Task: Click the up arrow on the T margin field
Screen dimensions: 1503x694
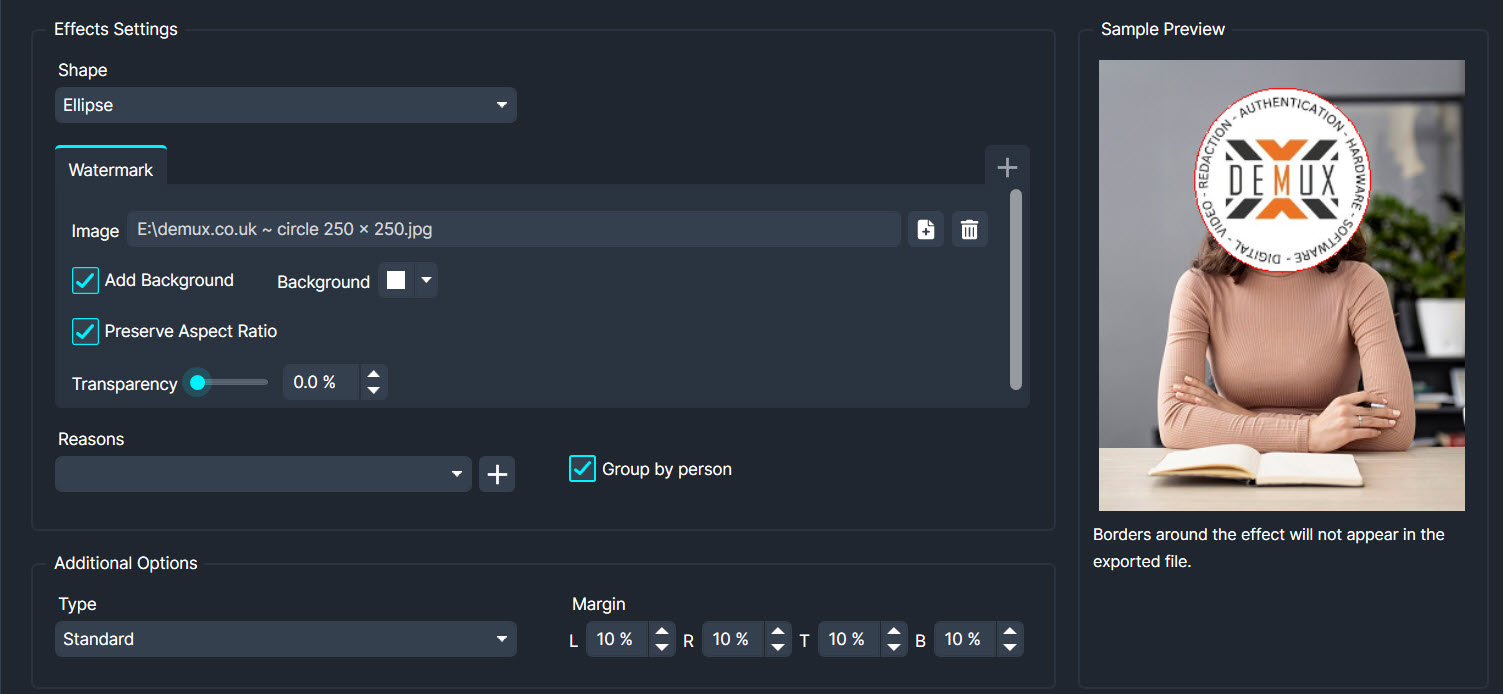Action: coord(894,632)
